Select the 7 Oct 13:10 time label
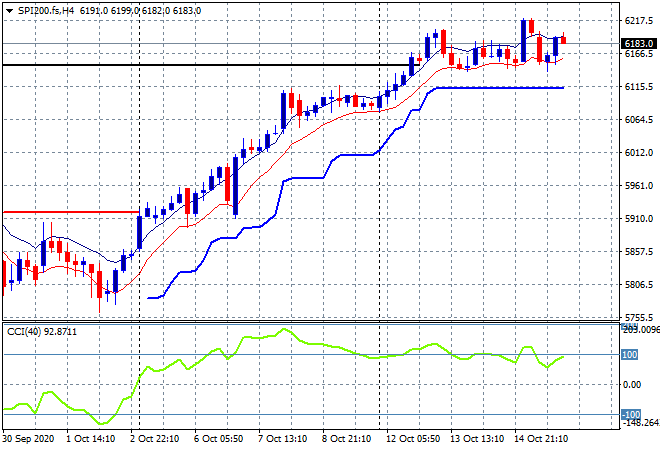The image size is (660, 450). 282,439
